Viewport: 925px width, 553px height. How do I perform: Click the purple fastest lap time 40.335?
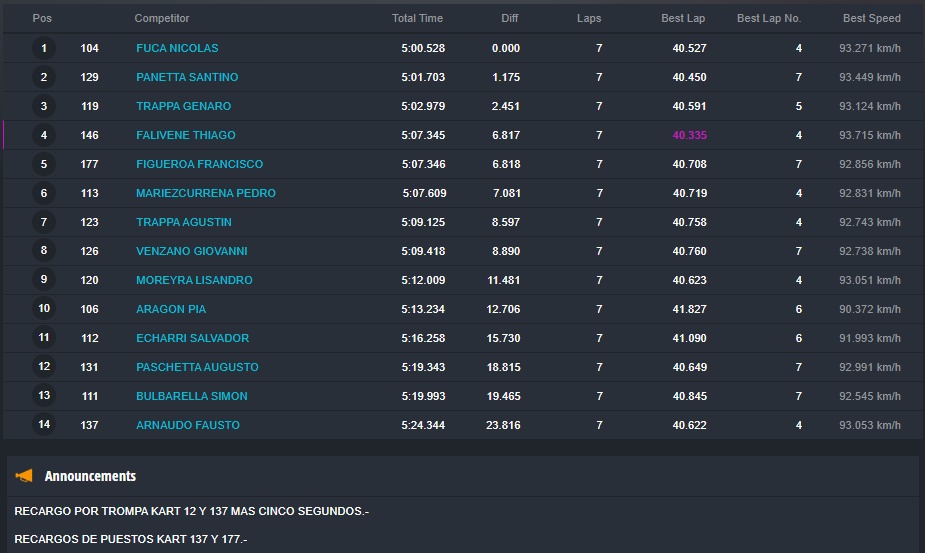click(689, 135)
